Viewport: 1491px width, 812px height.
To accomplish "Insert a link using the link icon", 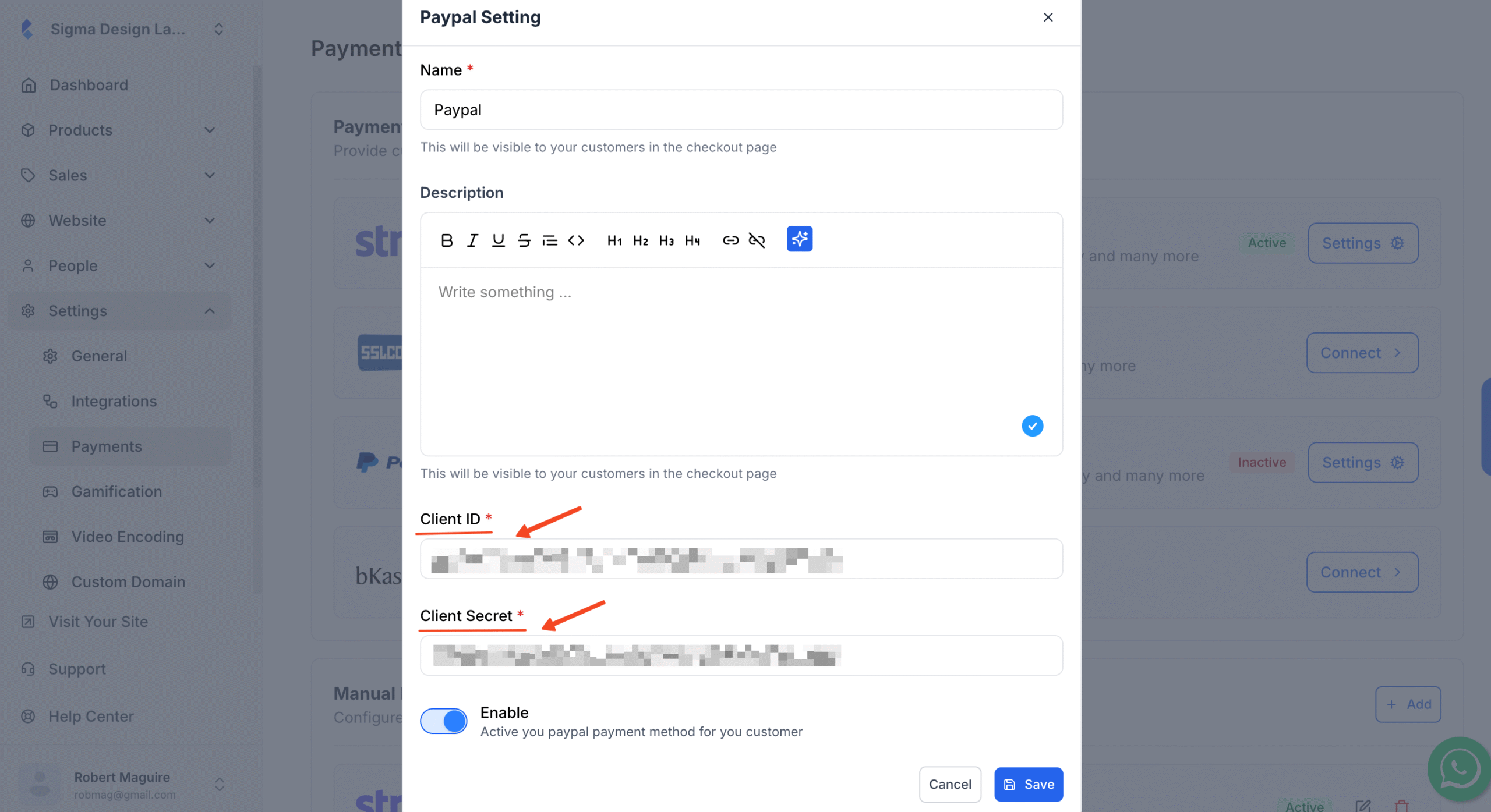I will [x=730, y=239].
